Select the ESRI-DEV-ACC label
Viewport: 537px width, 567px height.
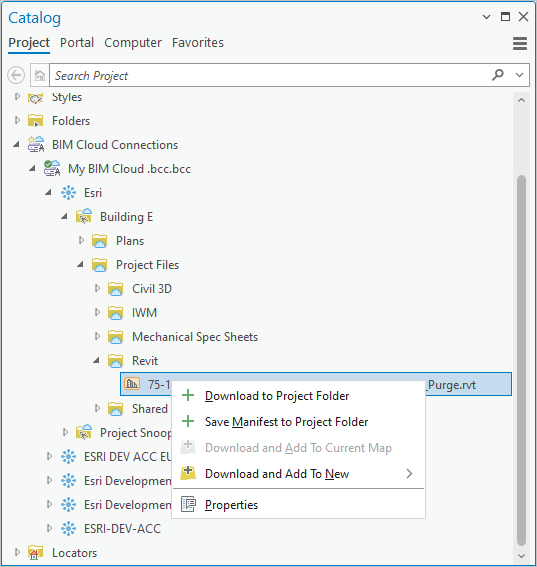123,529
